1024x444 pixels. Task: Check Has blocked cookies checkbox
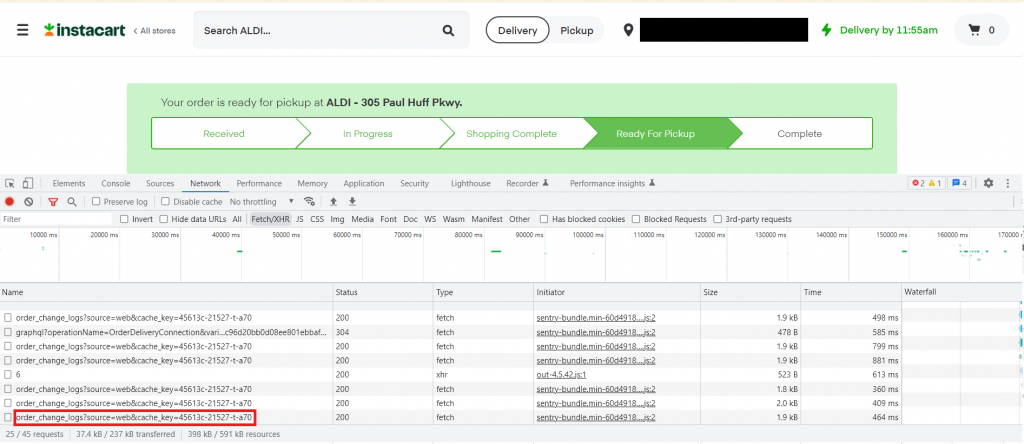pos(544,219)
